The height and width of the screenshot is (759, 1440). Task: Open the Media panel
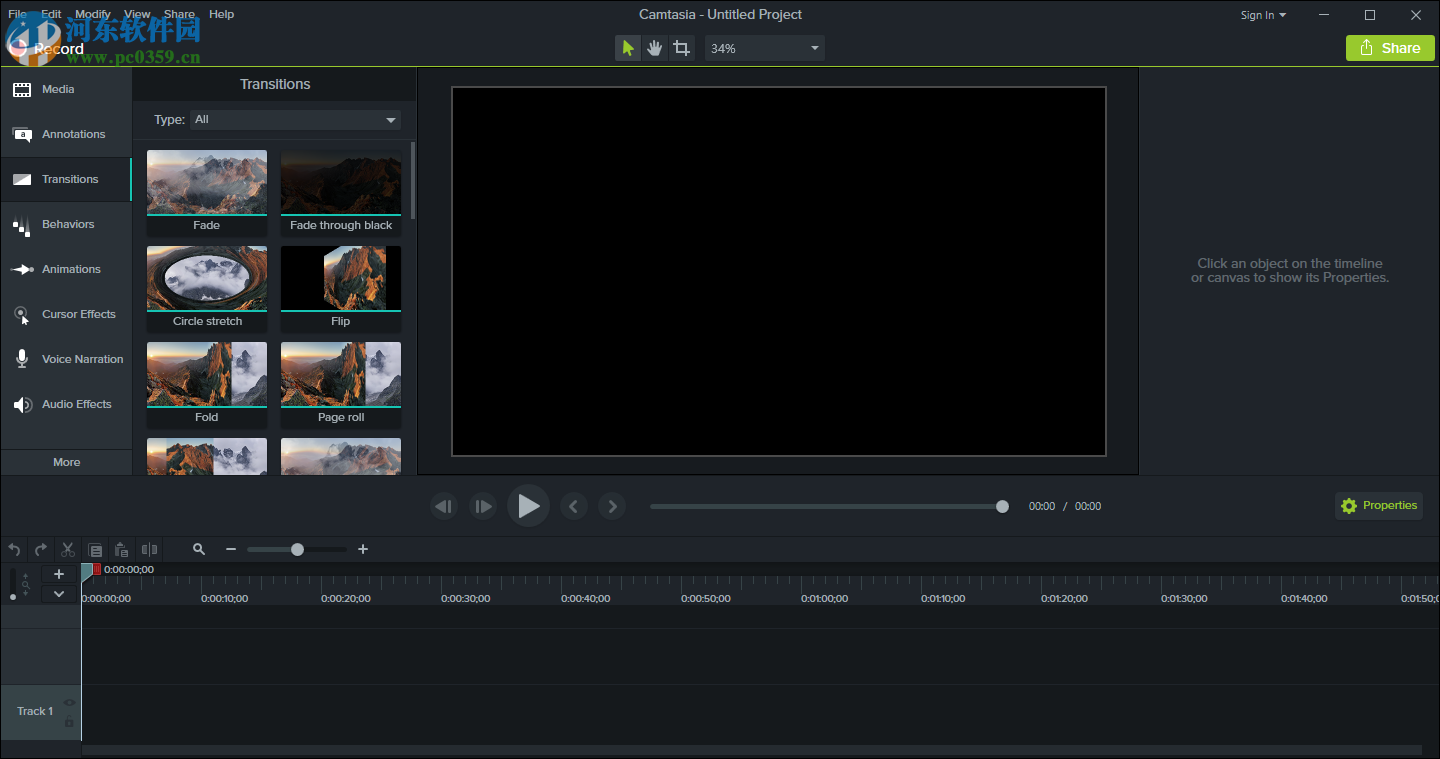point(60,89)
